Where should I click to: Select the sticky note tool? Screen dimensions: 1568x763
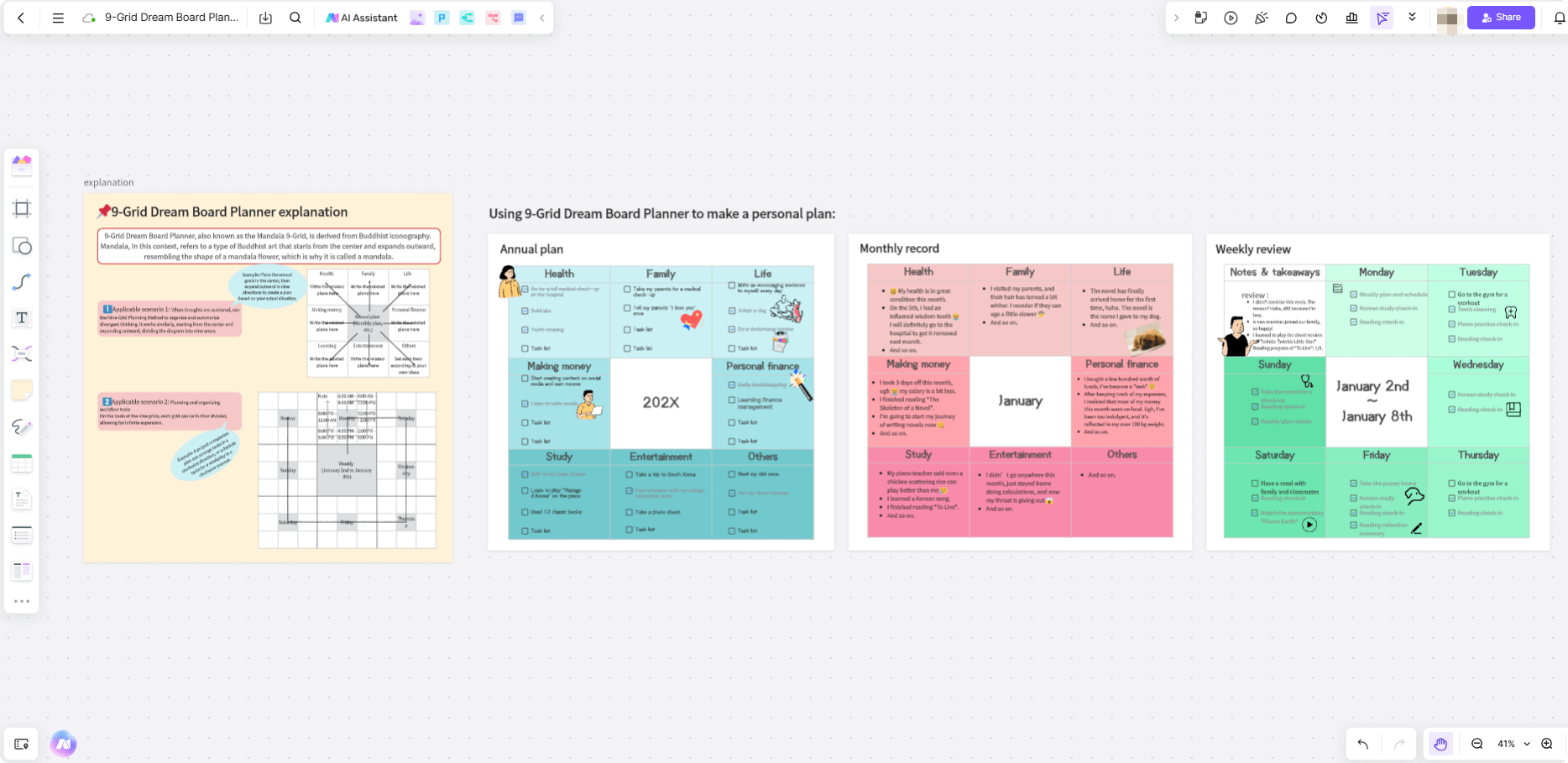click(22, 389)
